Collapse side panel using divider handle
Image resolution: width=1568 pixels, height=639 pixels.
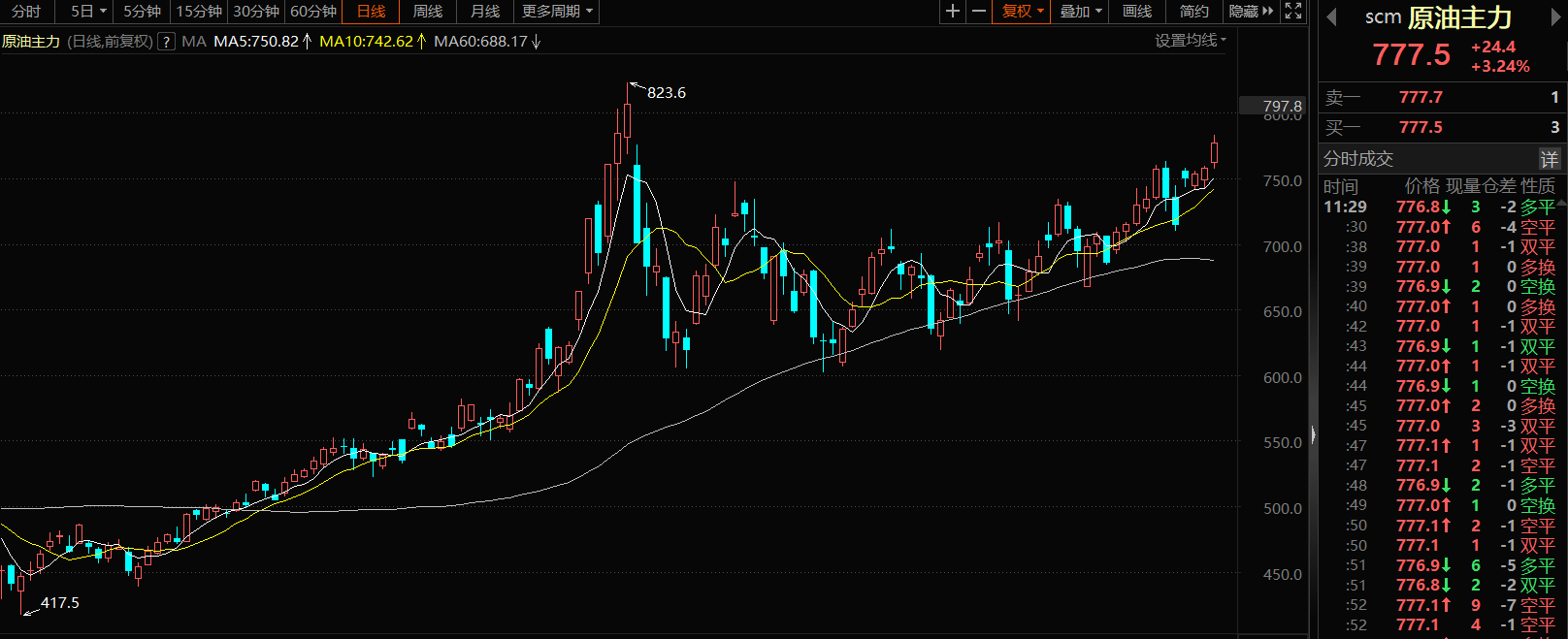click(x=1314, y=434)
